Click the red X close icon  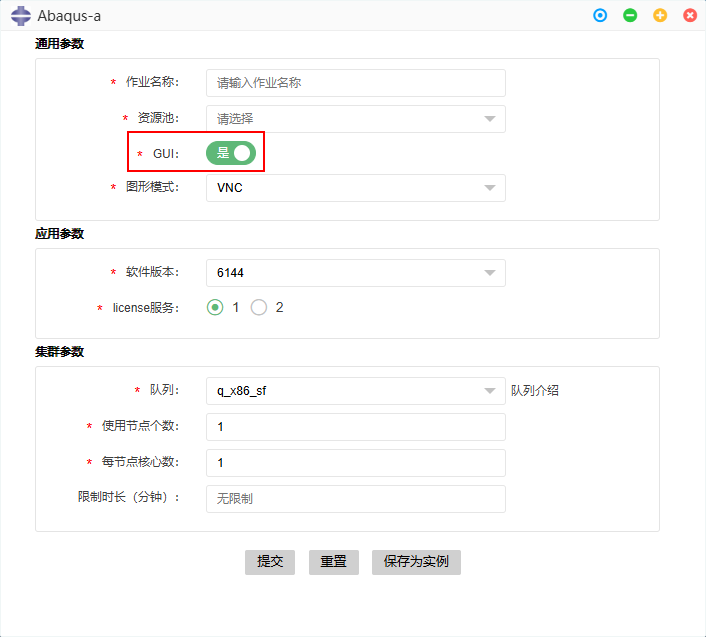pyautogui.click(x=690, y=15)
